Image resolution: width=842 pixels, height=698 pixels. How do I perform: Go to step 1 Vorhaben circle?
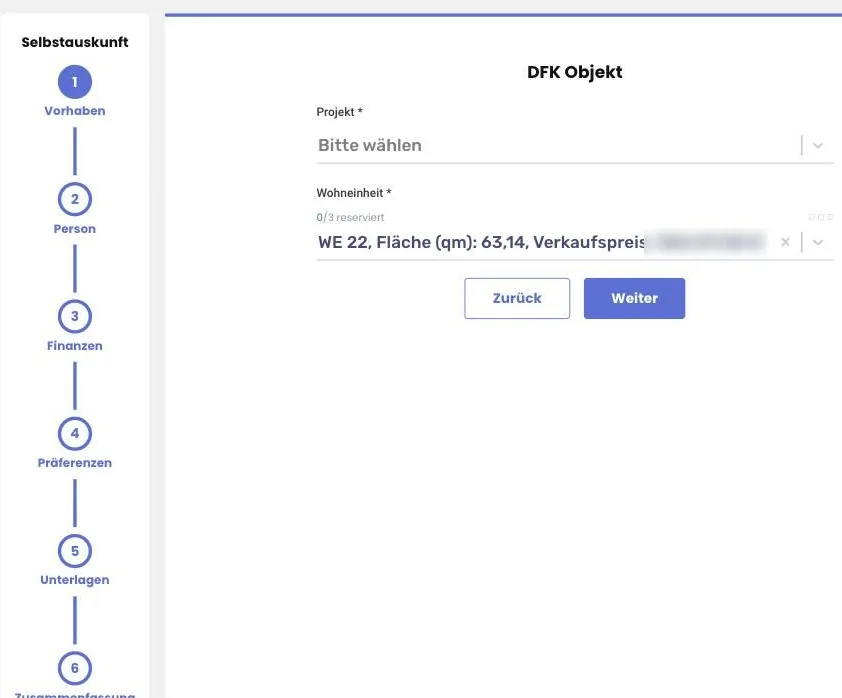pos(75,82)
